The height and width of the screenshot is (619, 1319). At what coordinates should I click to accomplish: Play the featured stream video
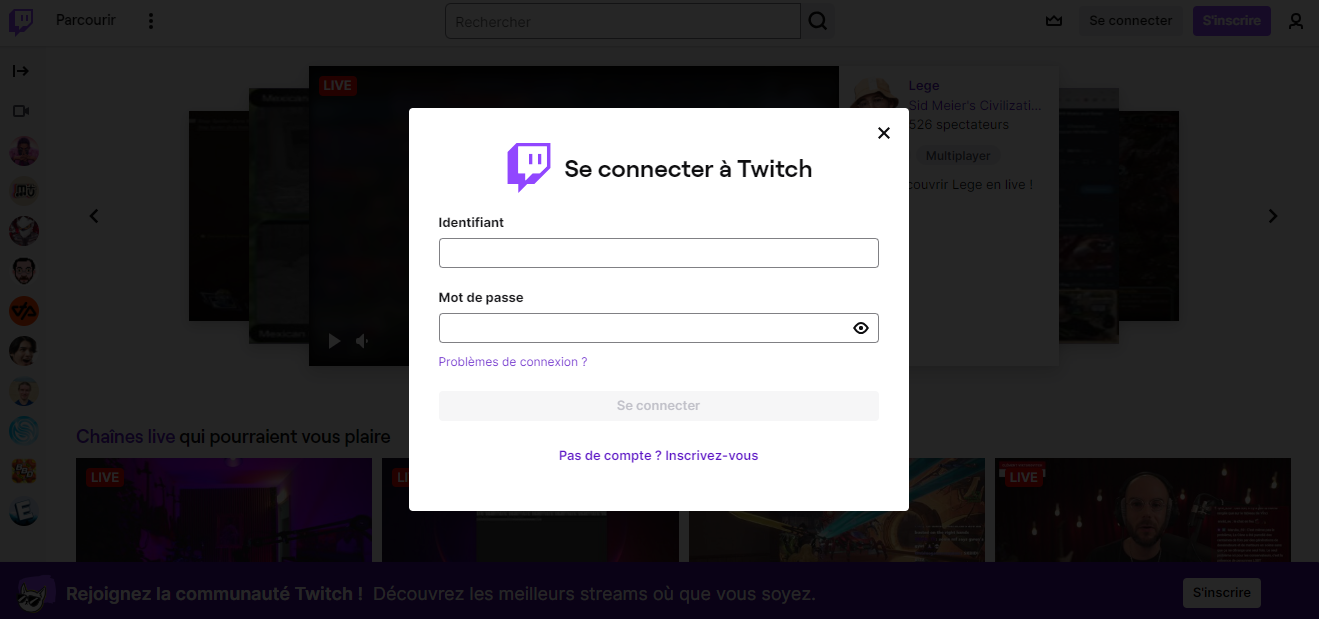334,342
